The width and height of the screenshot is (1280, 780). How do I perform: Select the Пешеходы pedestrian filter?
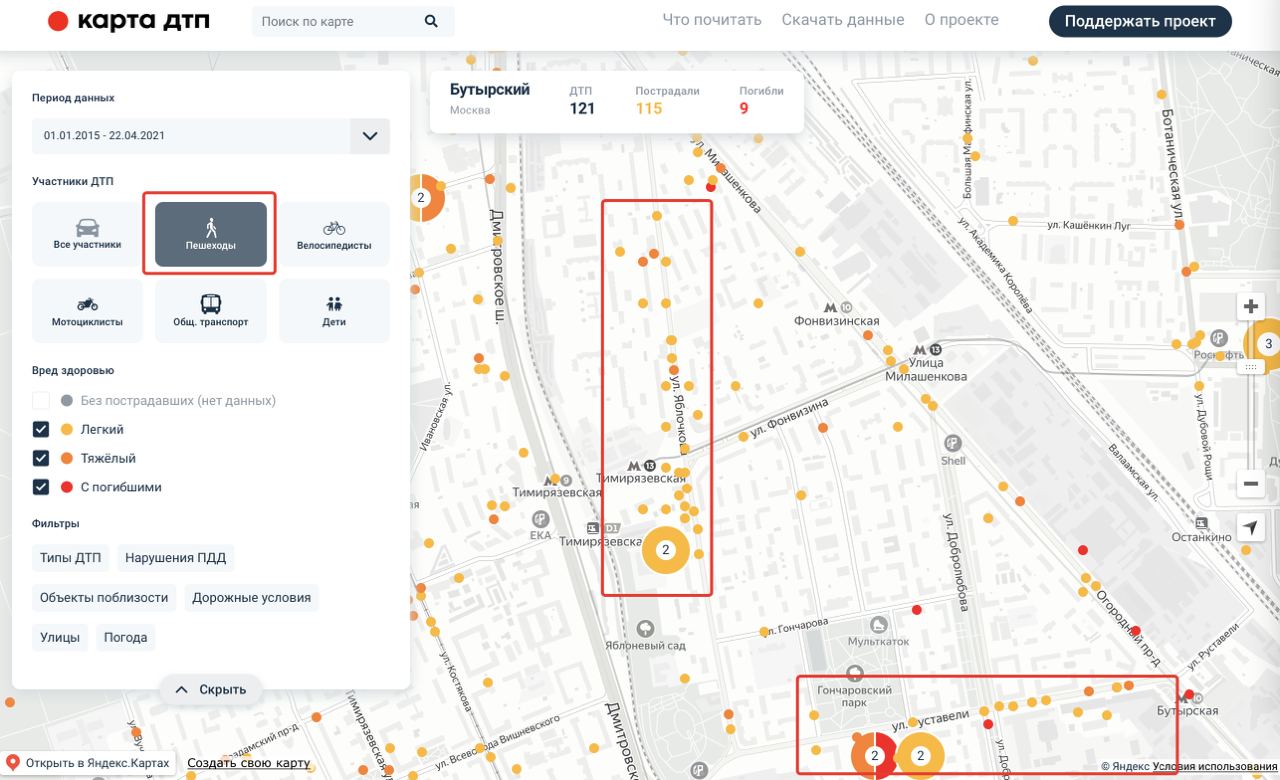click(210, 234)
